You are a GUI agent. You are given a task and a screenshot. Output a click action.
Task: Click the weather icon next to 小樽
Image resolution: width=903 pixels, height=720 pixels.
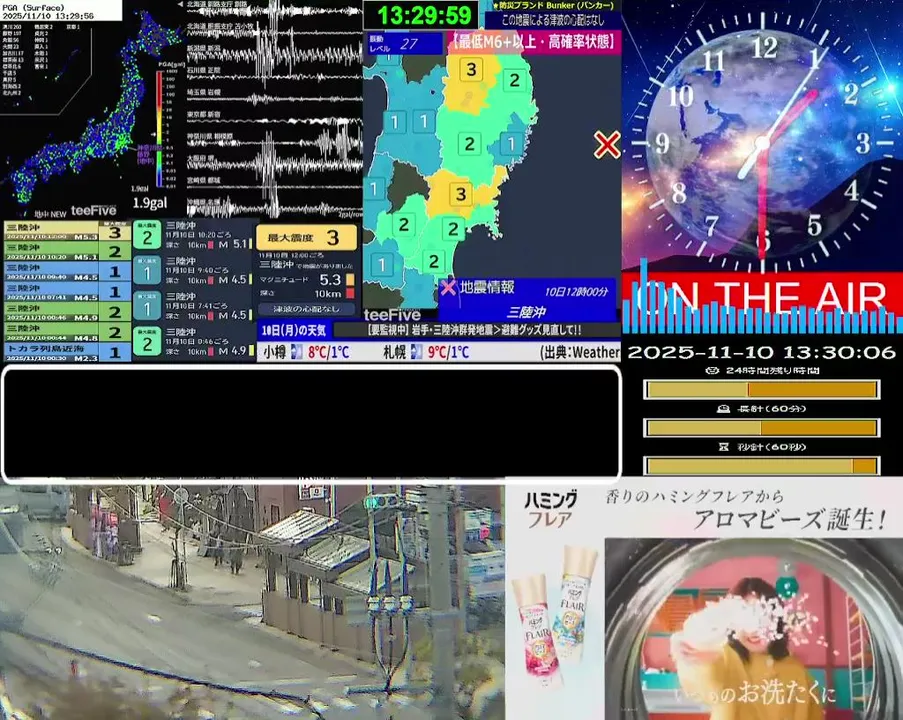(297, 351)
